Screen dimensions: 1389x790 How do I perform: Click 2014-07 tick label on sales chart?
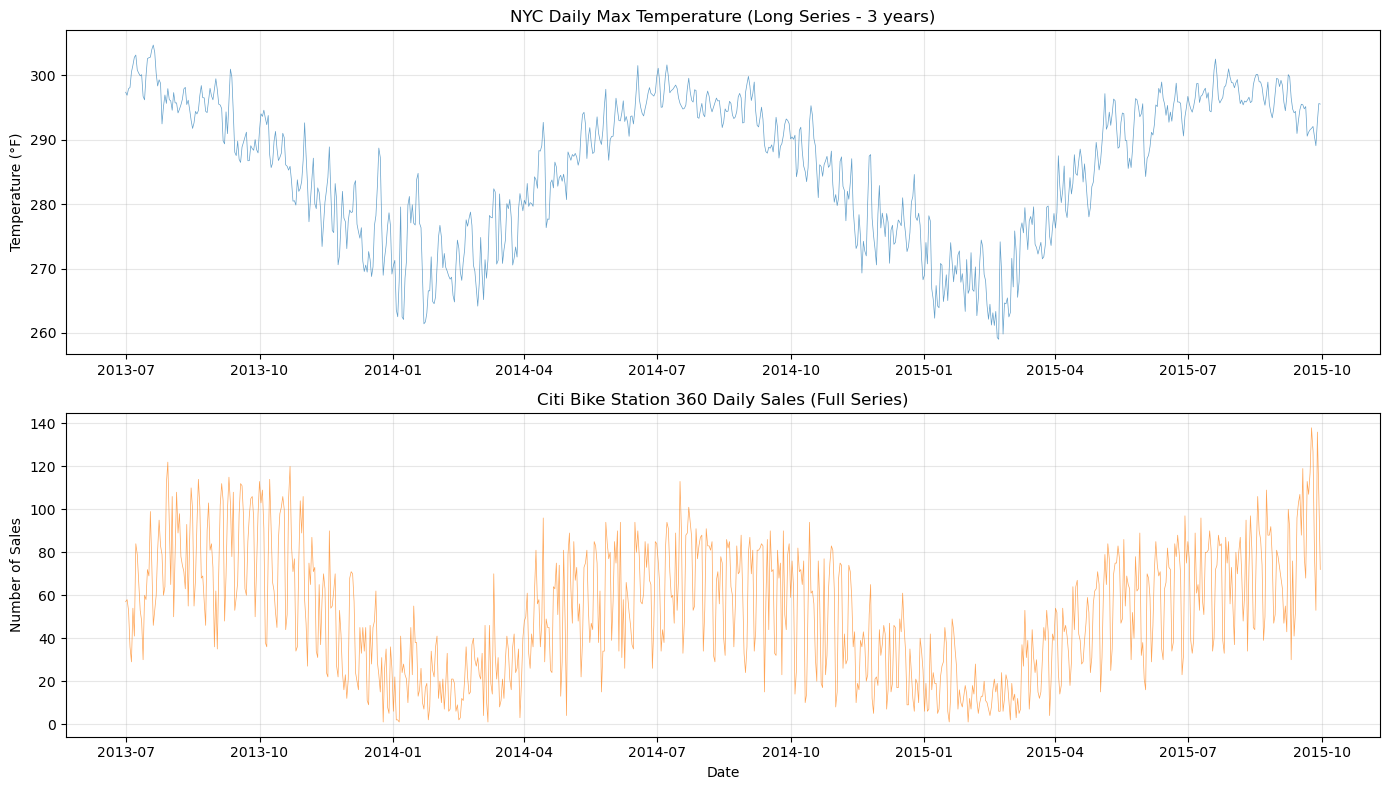(657, 752)
